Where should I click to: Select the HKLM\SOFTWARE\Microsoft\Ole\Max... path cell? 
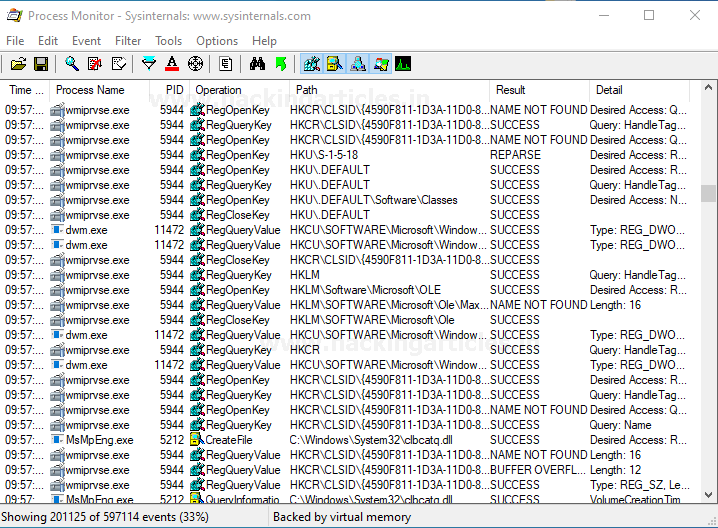point(389,305)
